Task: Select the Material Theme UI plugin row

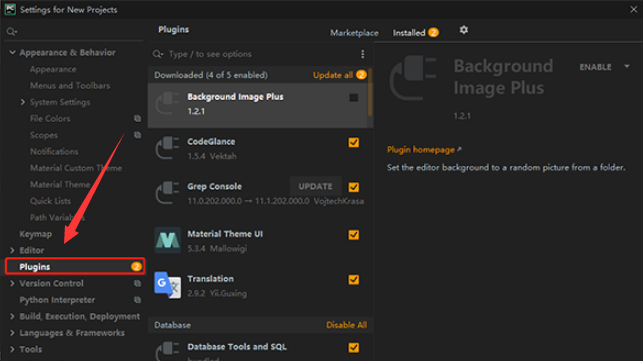Action: pyautogui.click(x=260, y=240)
